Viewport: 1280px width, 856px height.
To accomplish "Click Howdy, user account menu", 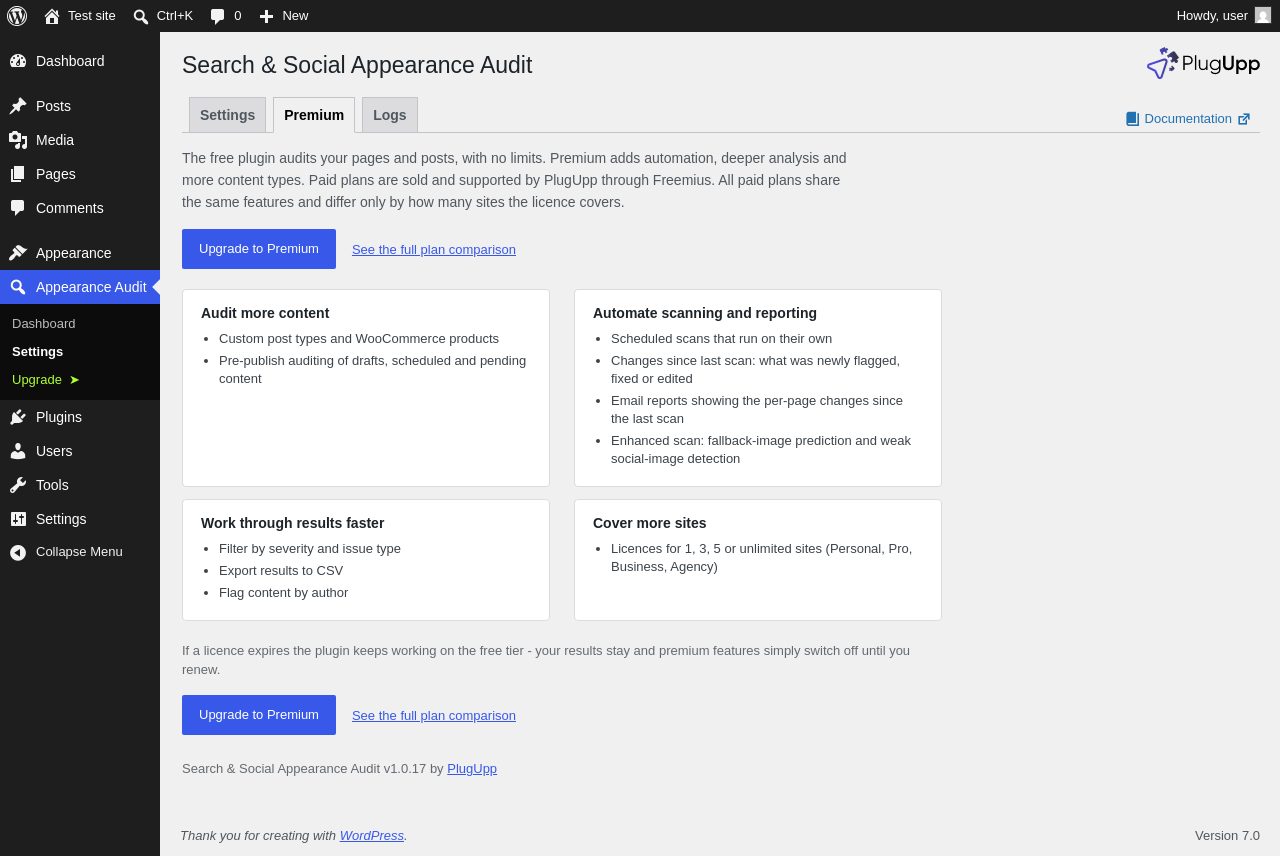I will pyautogui.click(x=1223, y=16).
